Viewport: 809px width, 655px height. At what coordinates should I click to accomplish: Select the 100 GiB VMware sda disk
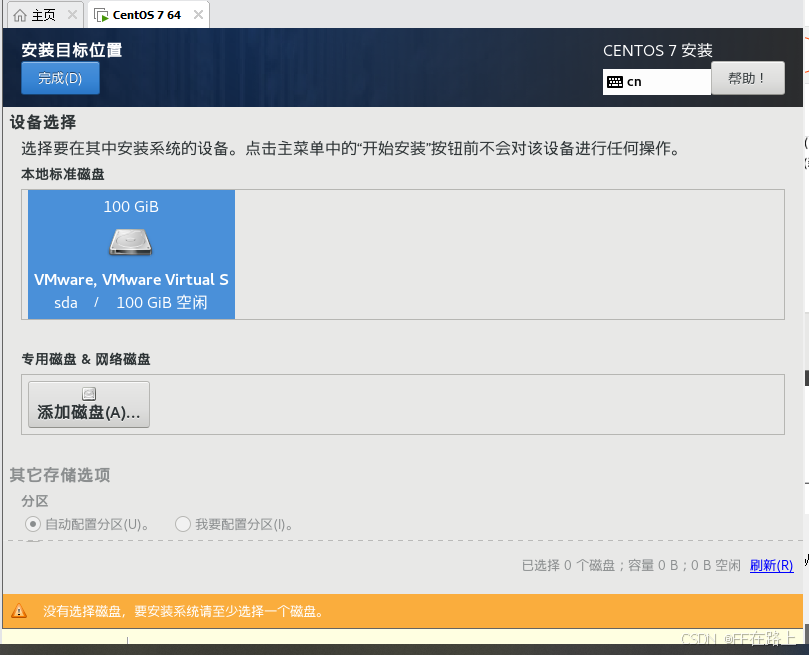click(x=131, y=254)
